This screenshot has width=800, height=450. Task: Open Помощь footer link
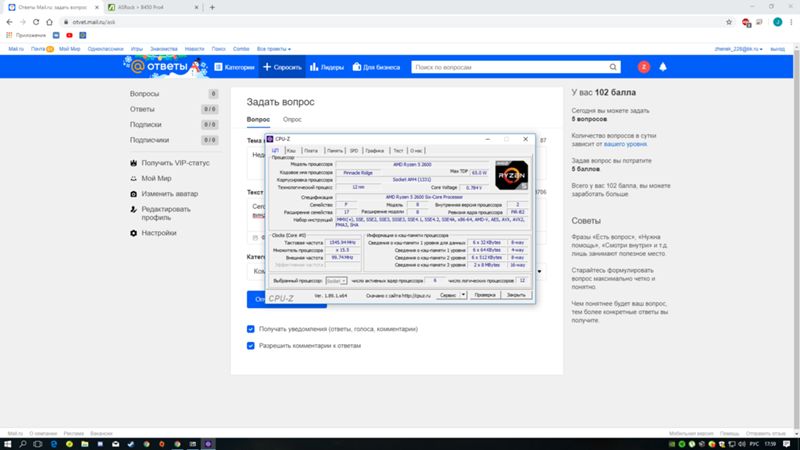point(729,433)
